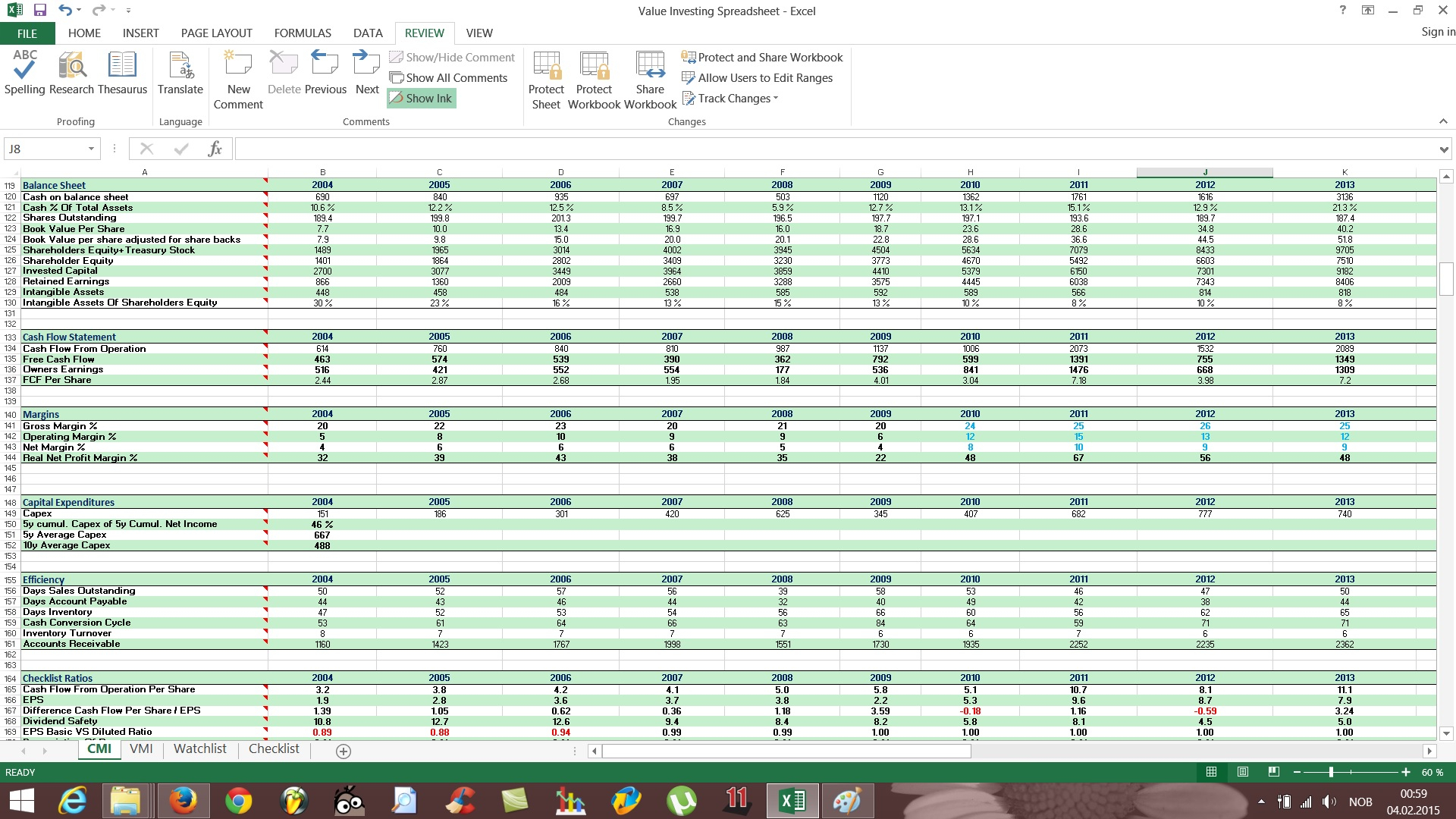This screenshot has height=819, width=1456.
Task: Toggle the Show Ink button
Action: click(x=422, y=98)
